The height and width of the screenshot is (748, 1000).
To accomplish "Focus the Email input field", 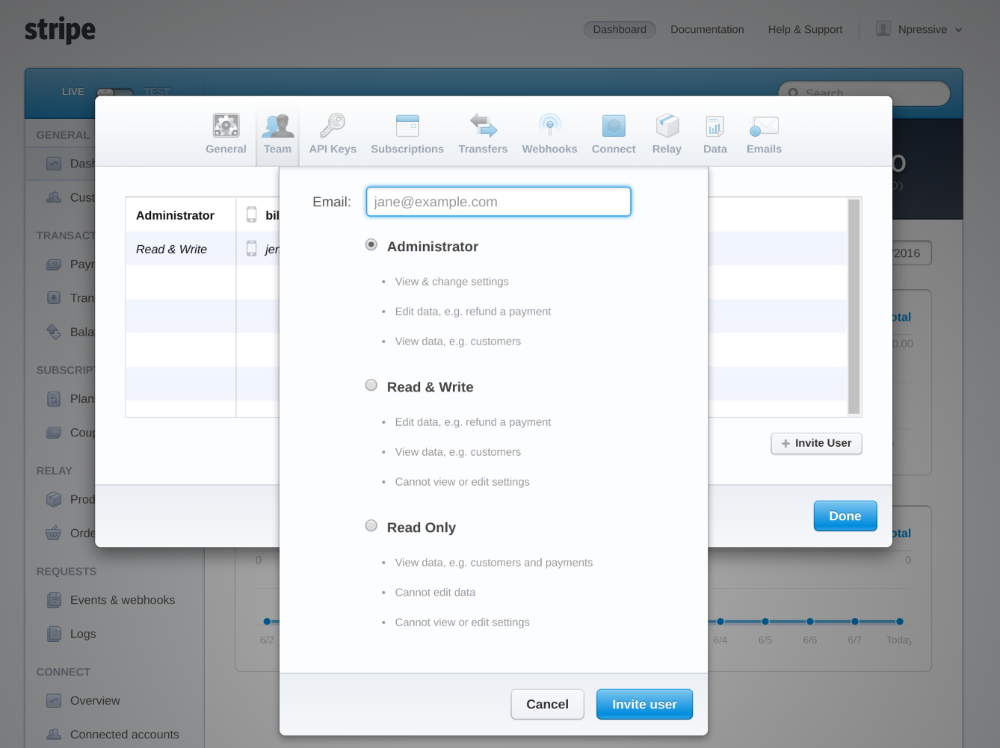I will [498, 202].
